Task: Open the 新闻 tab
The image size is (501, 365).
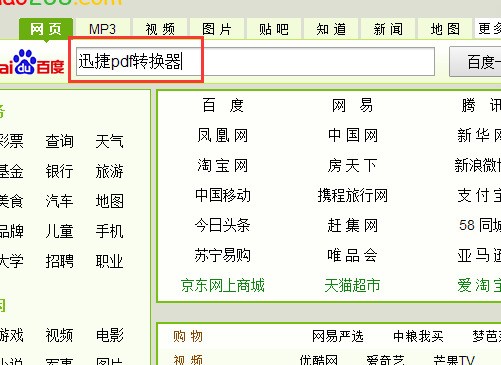Action: 388,29
